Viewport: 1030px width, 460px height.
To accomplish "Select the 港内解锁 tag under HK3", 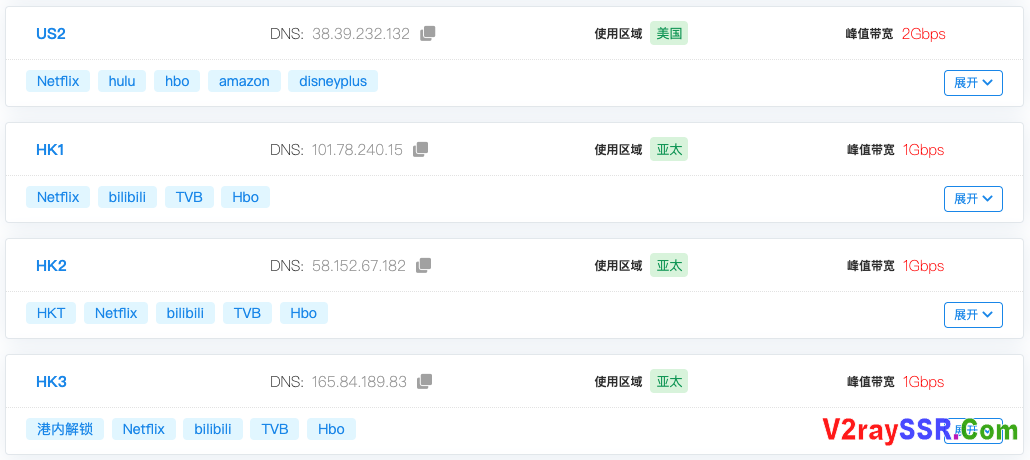I will pos(65,429).
